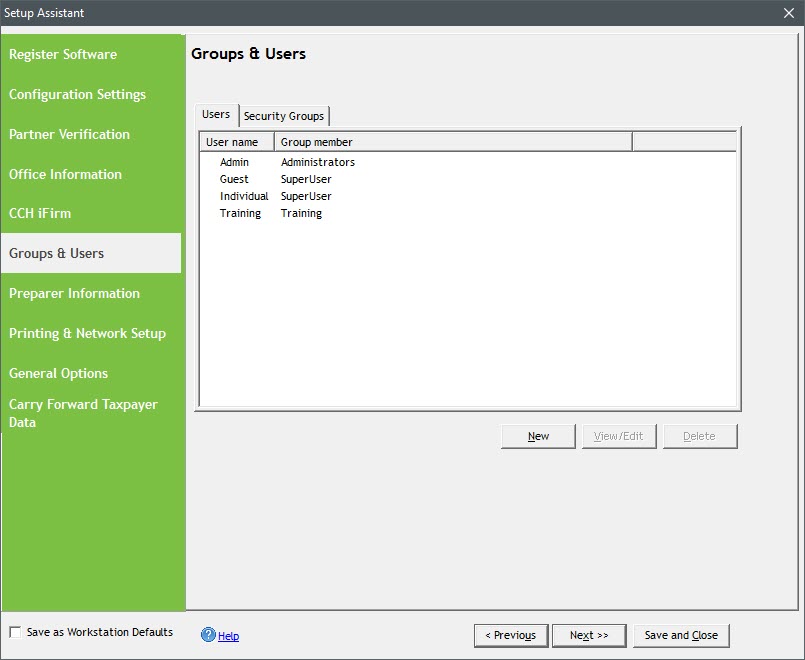Sort by the User name column header
Screen dimensions: 805x660
(x=236, y=142)
